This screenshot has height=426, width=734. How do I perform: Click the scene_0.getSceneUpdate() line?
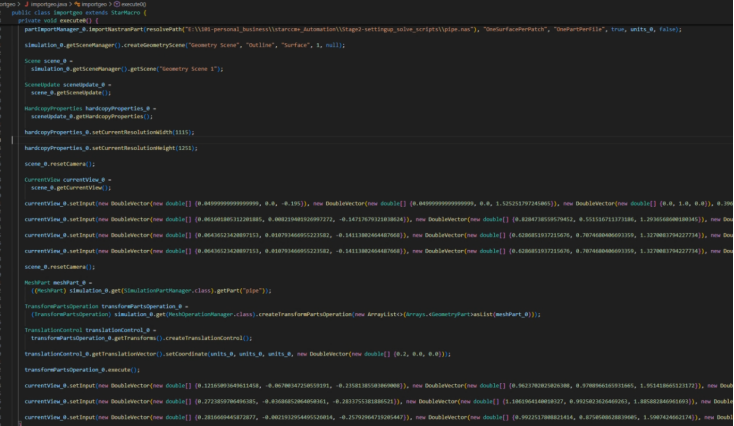[71, 93]
